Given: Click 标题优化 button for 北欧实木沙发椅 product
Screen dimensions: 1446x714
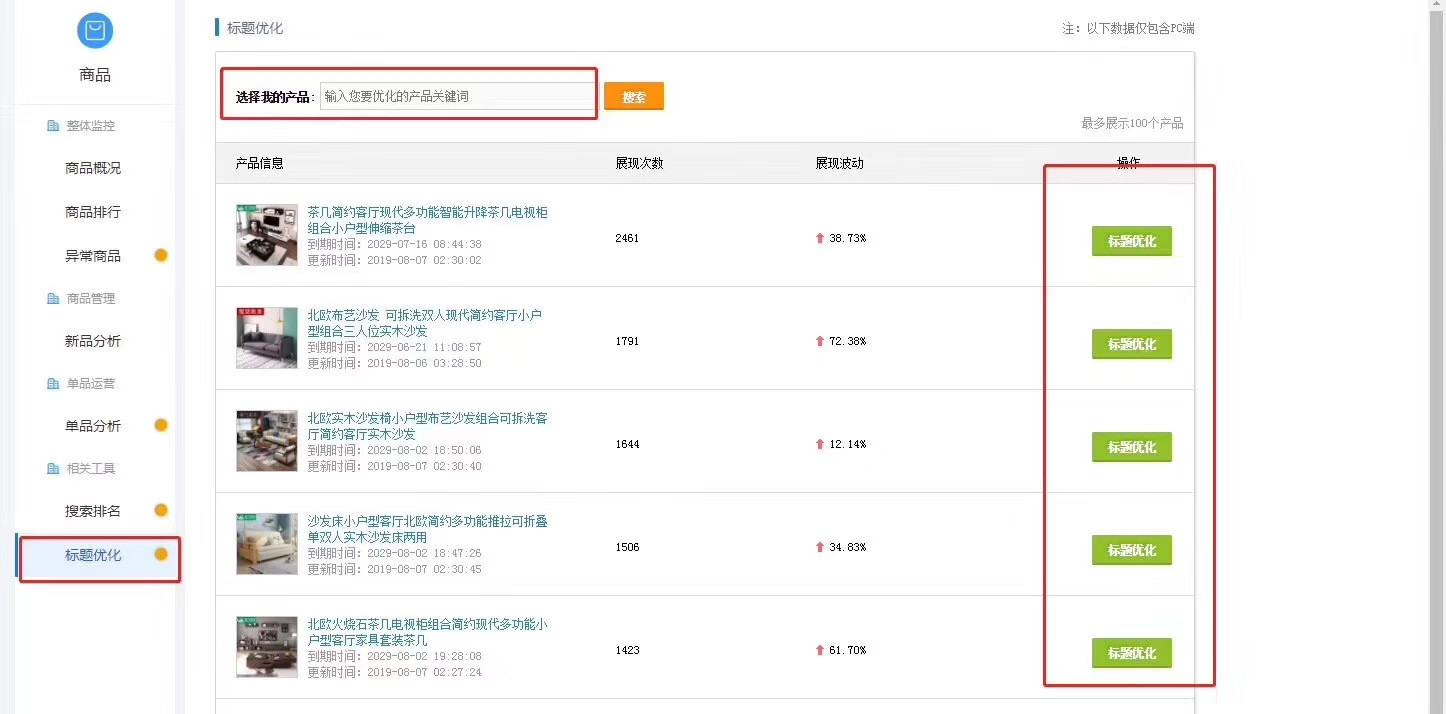Looking at the screenshot, I should (1131, 447).
